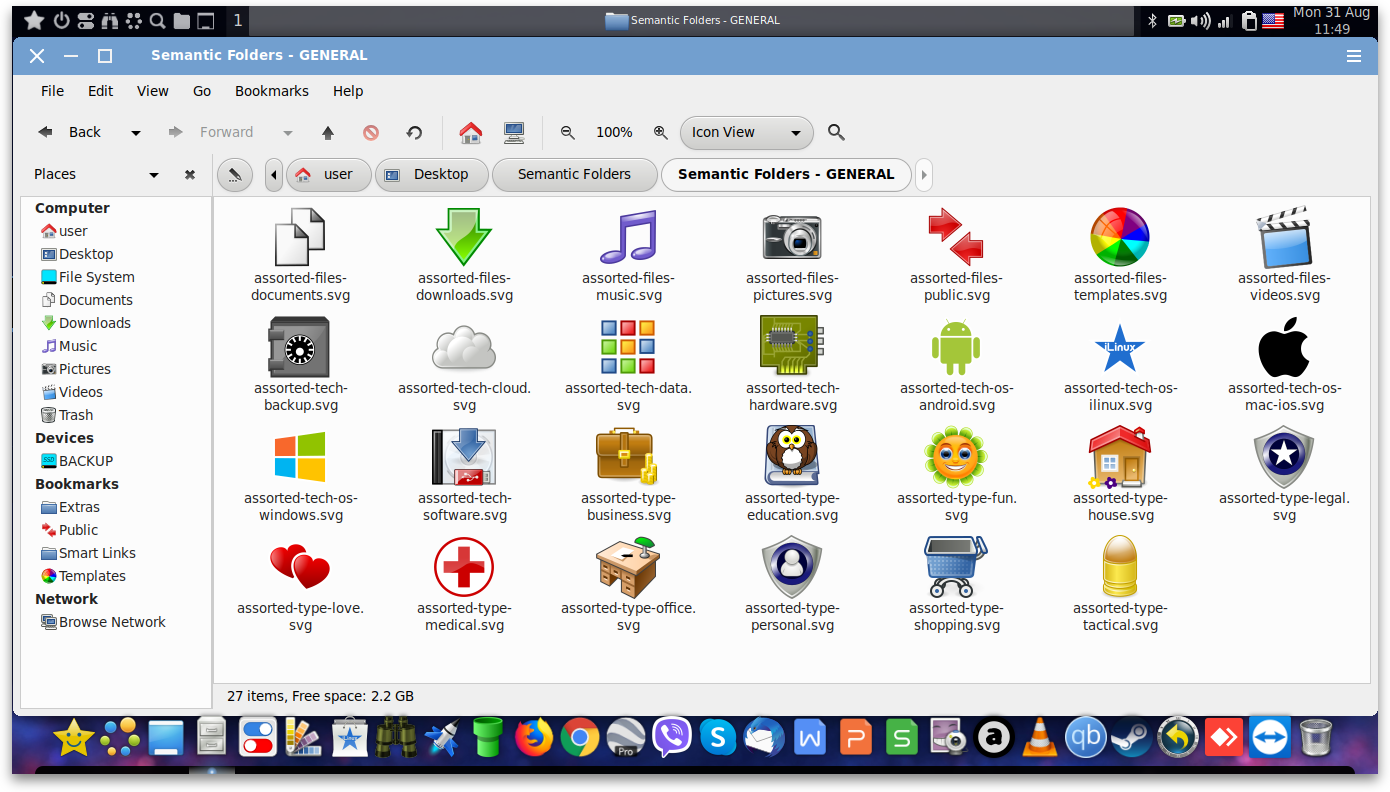Open the Computer location icon
Viewport: 1390px width, 792px height.
click(x=514, y=132)
